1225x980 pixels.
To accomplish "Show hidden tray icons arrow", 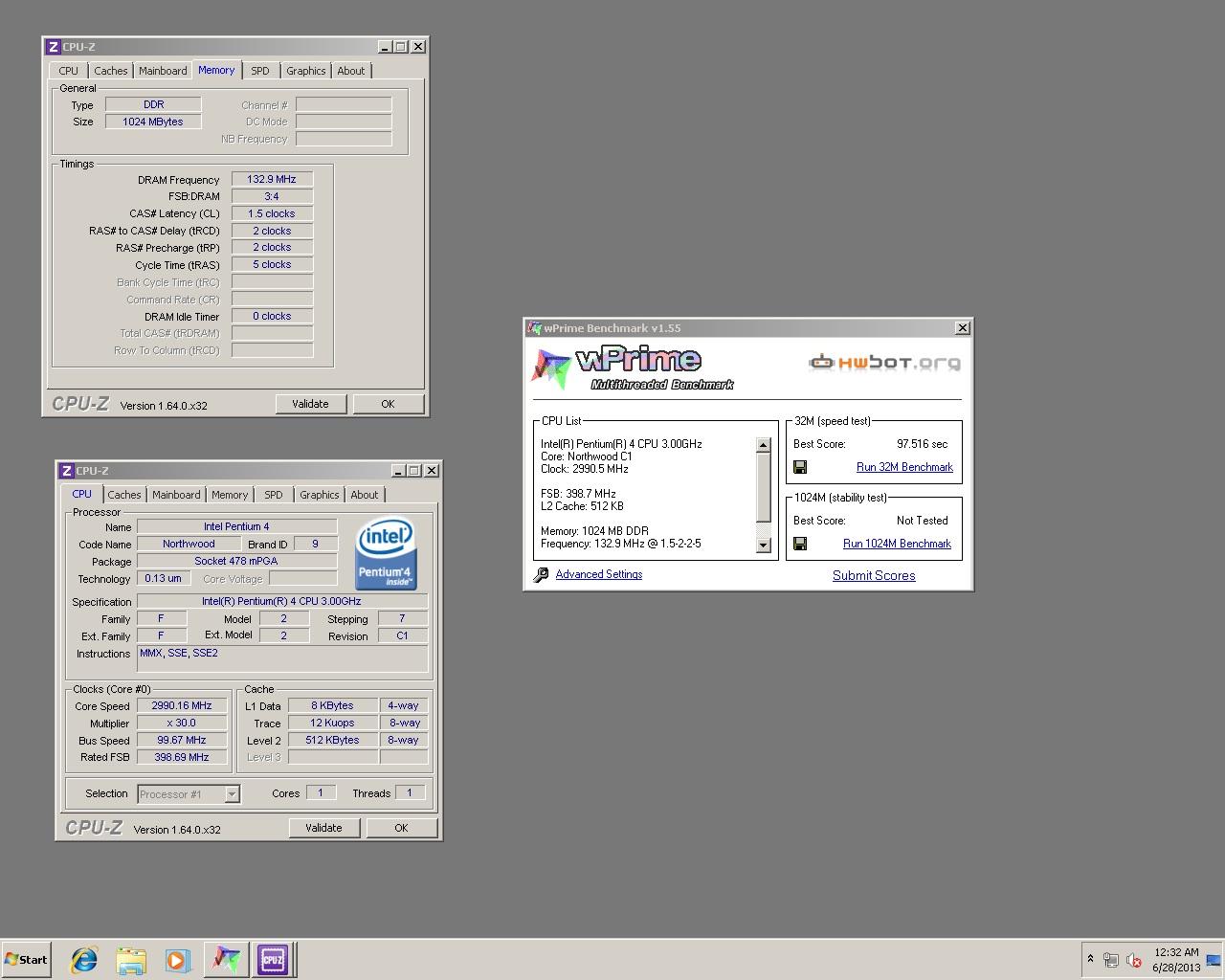I will coord(1090,959).
